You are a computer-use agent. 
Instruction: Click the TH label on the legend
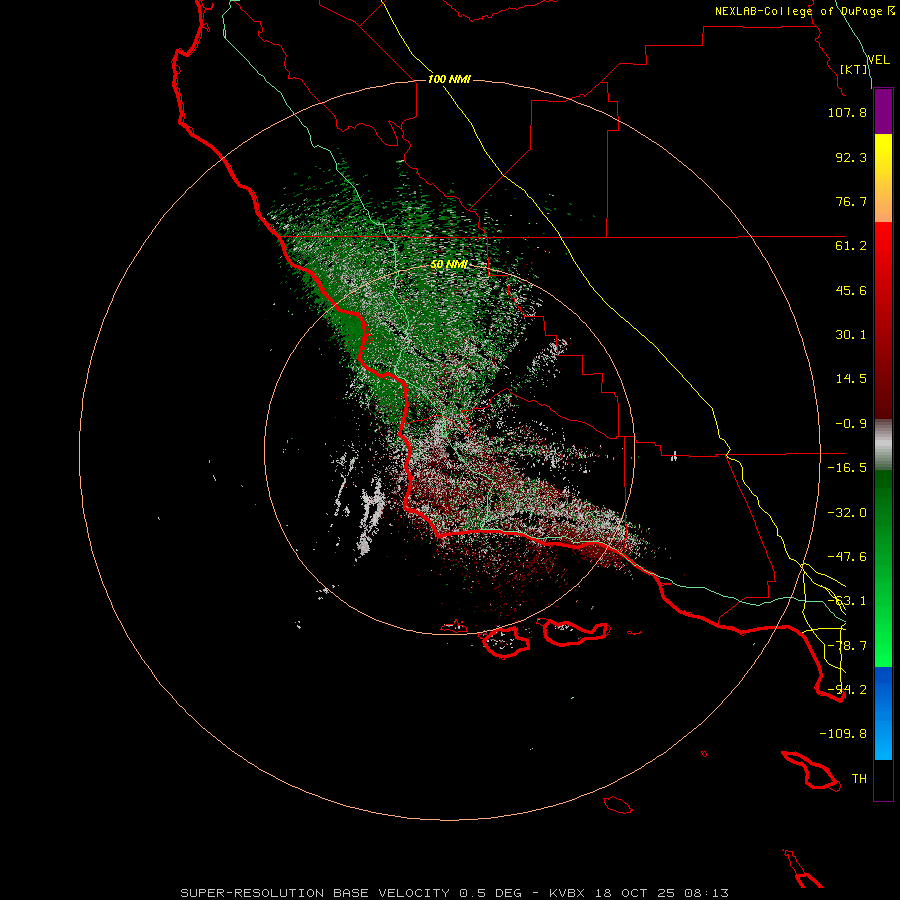[x=859, y=779]
